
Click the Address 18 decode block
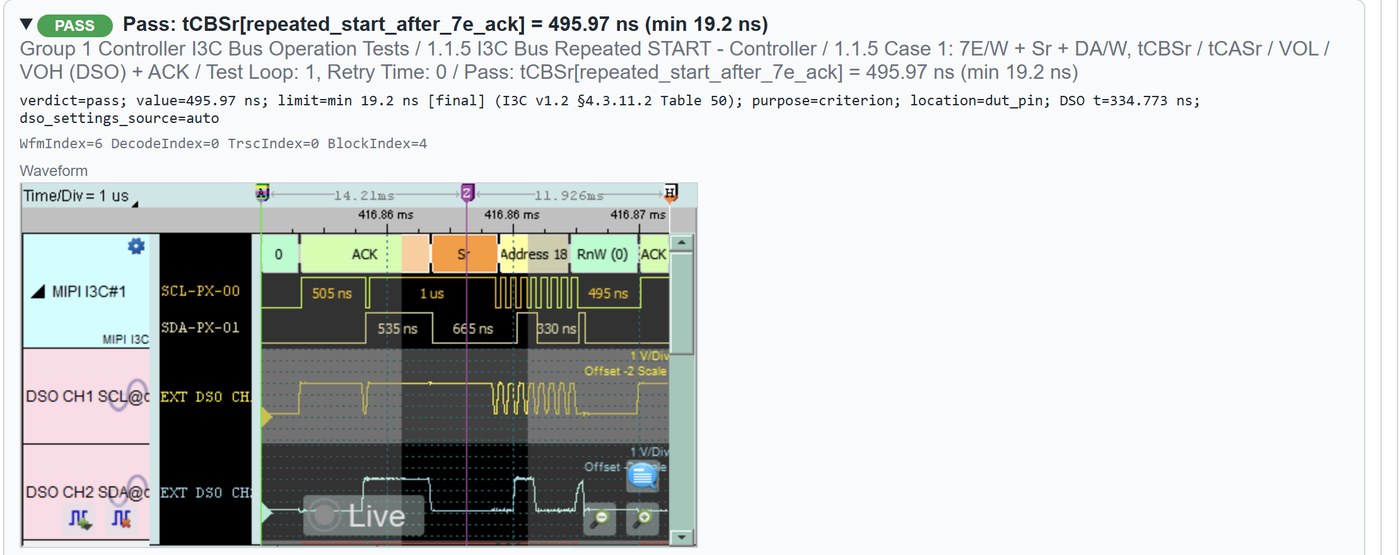coord(534,254)
